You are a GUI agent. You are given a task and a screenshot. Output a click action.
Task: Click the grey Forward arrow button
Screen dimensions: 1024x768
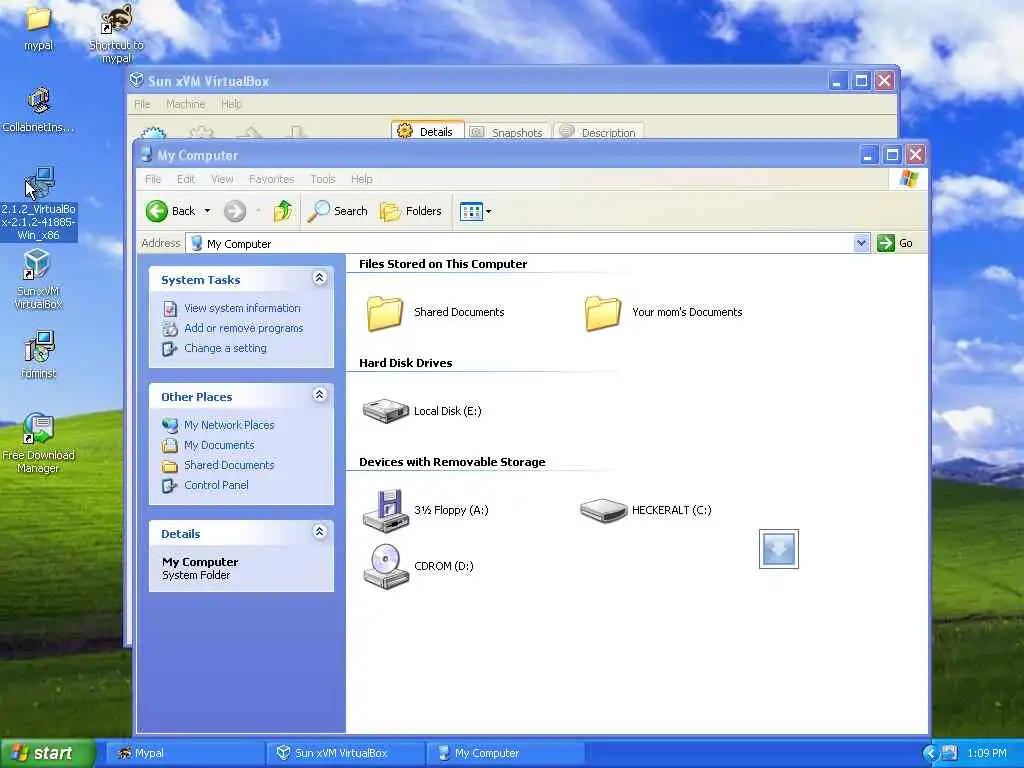(235, 211)
